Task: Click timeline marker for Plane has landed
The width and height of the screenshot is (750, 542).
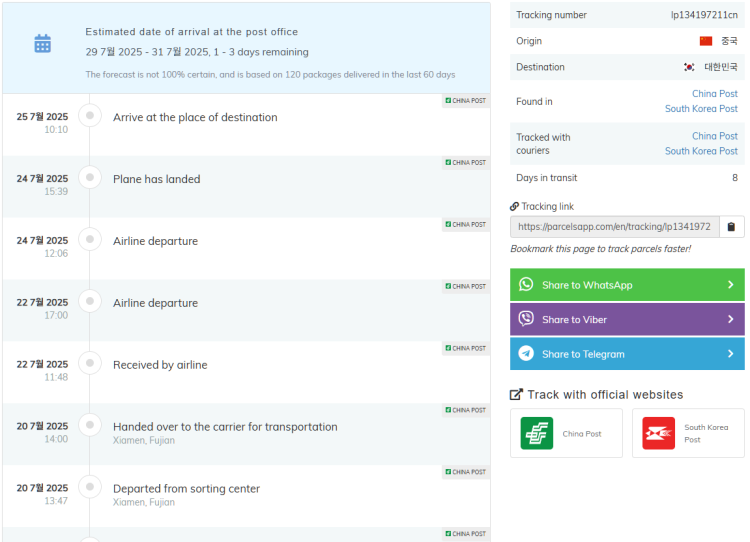Action: (89, 177)
